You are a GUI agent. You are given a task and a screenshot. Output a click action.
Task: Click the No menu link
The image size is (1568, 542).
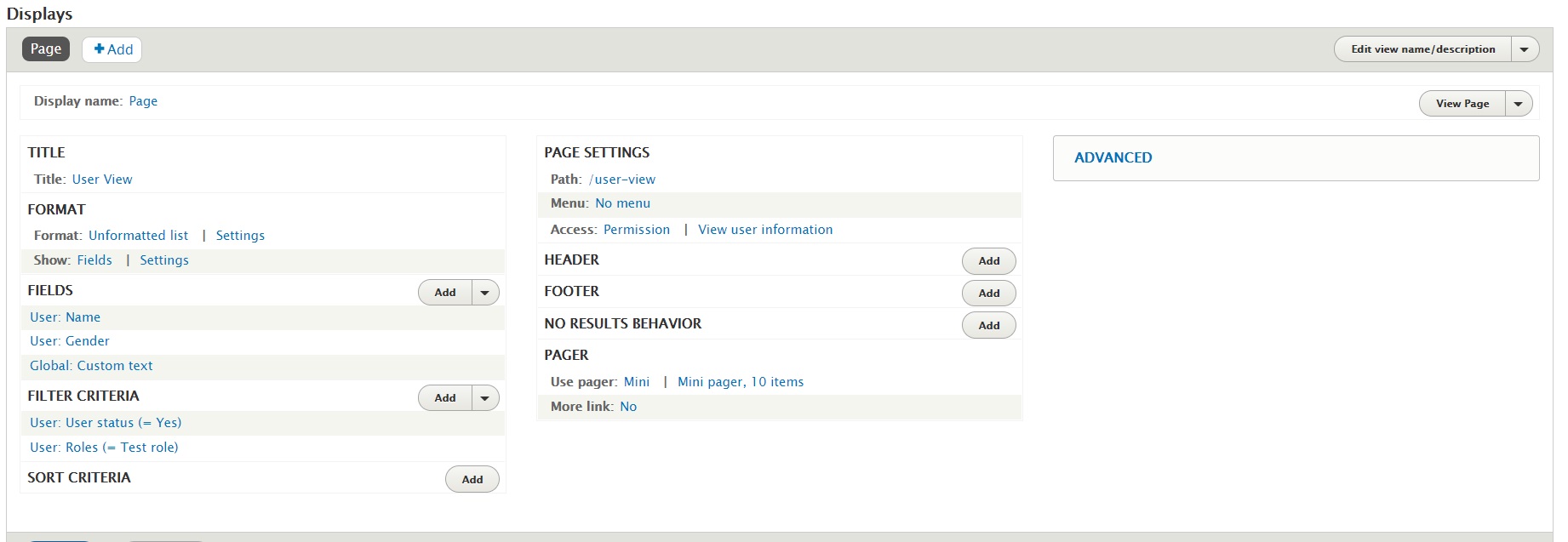[x=622, y=203]
